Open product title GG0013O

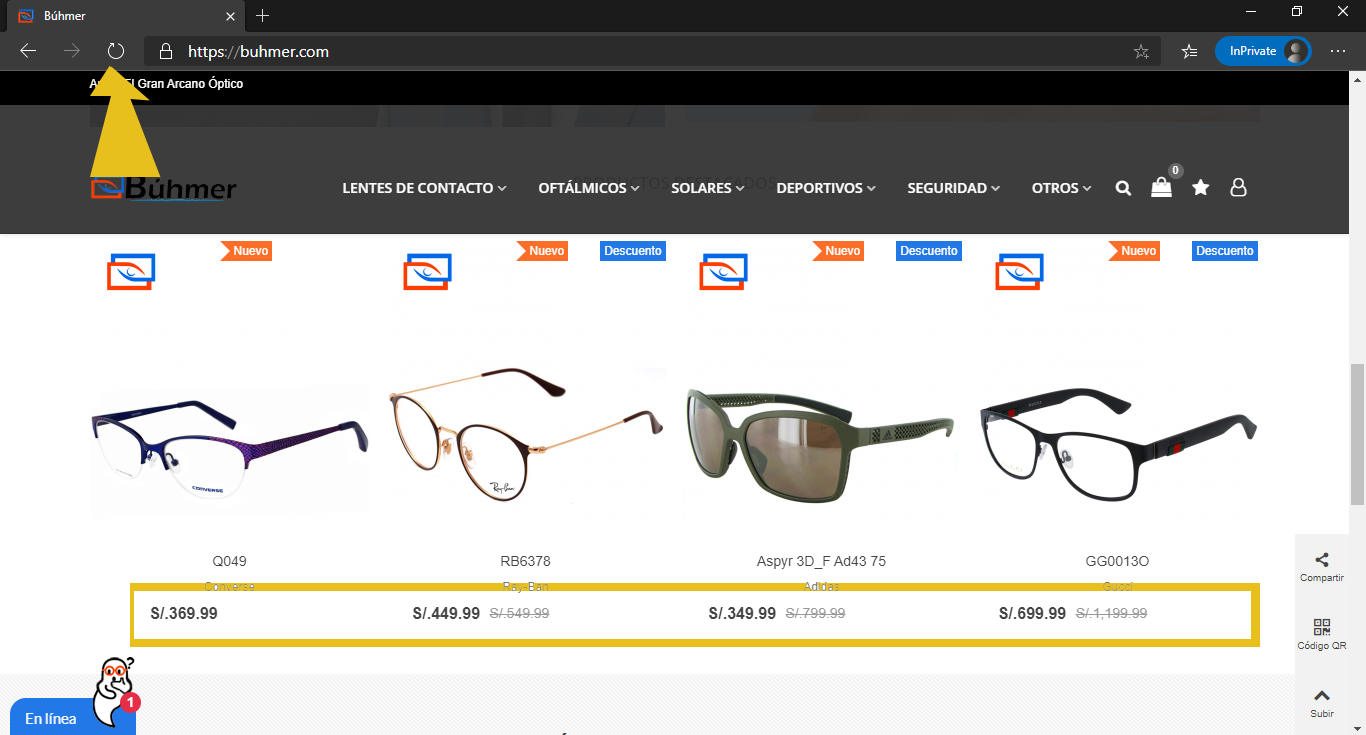[1117, 561]
